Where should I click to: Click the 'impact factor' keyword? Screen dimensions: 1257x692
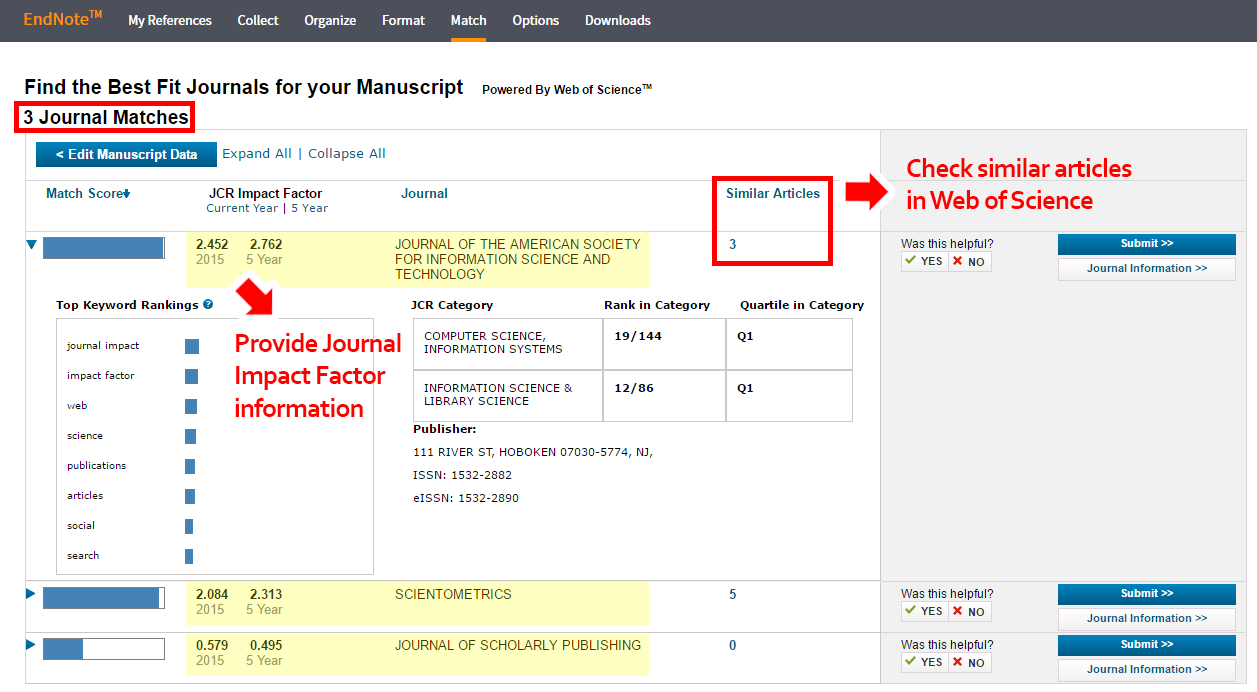tap(101, 376)
